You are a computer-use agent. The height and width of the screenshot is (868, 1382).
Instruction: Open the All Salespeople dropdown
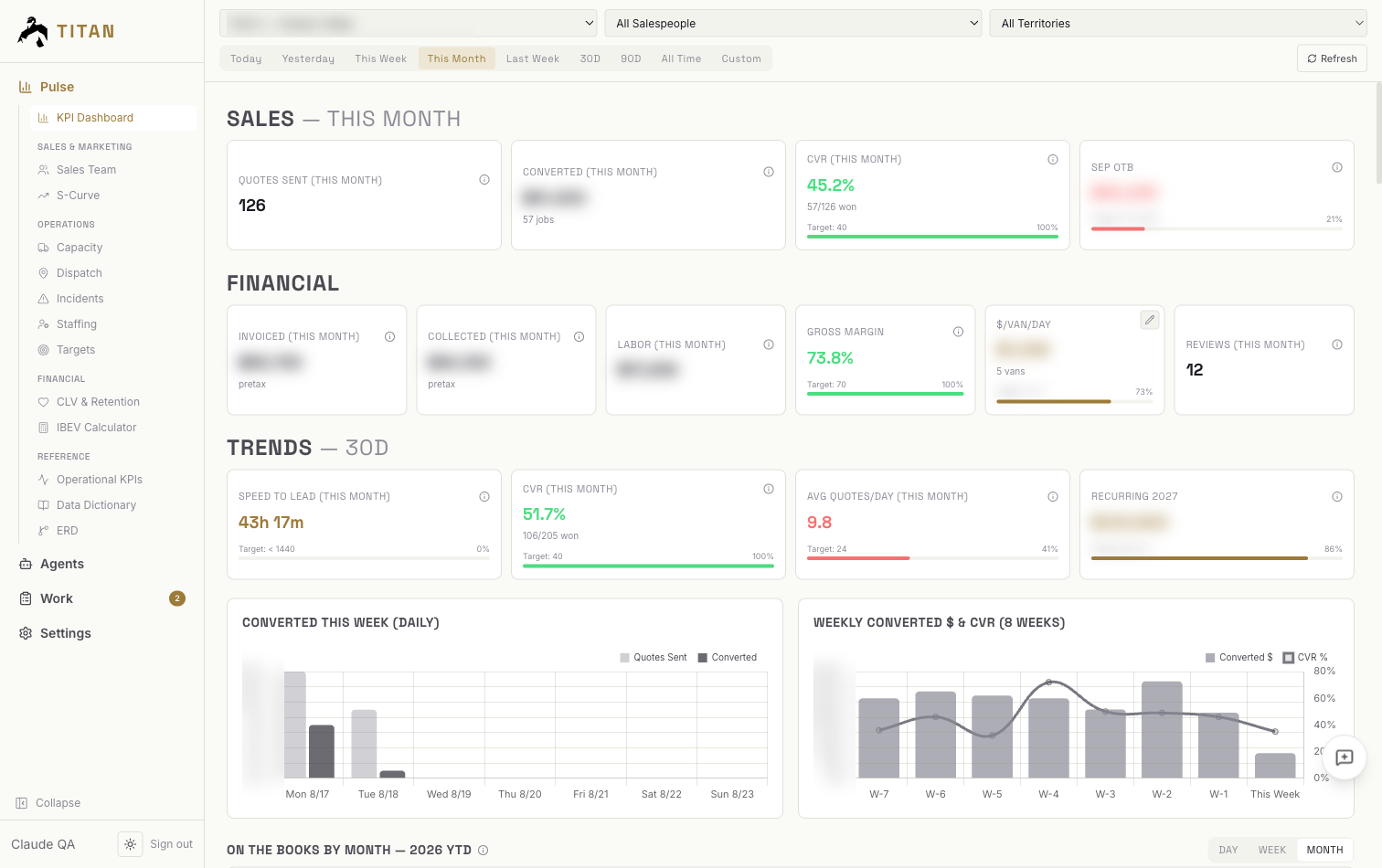point(793,24)
